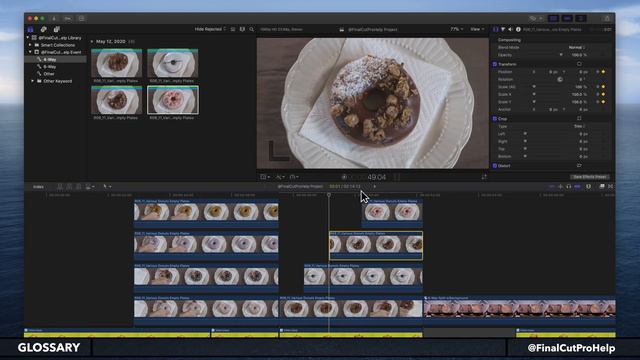Image resolution: width=640 pixels, height=360 pixels.
Task: Click the timeline playhead marker
Action: 329,195
